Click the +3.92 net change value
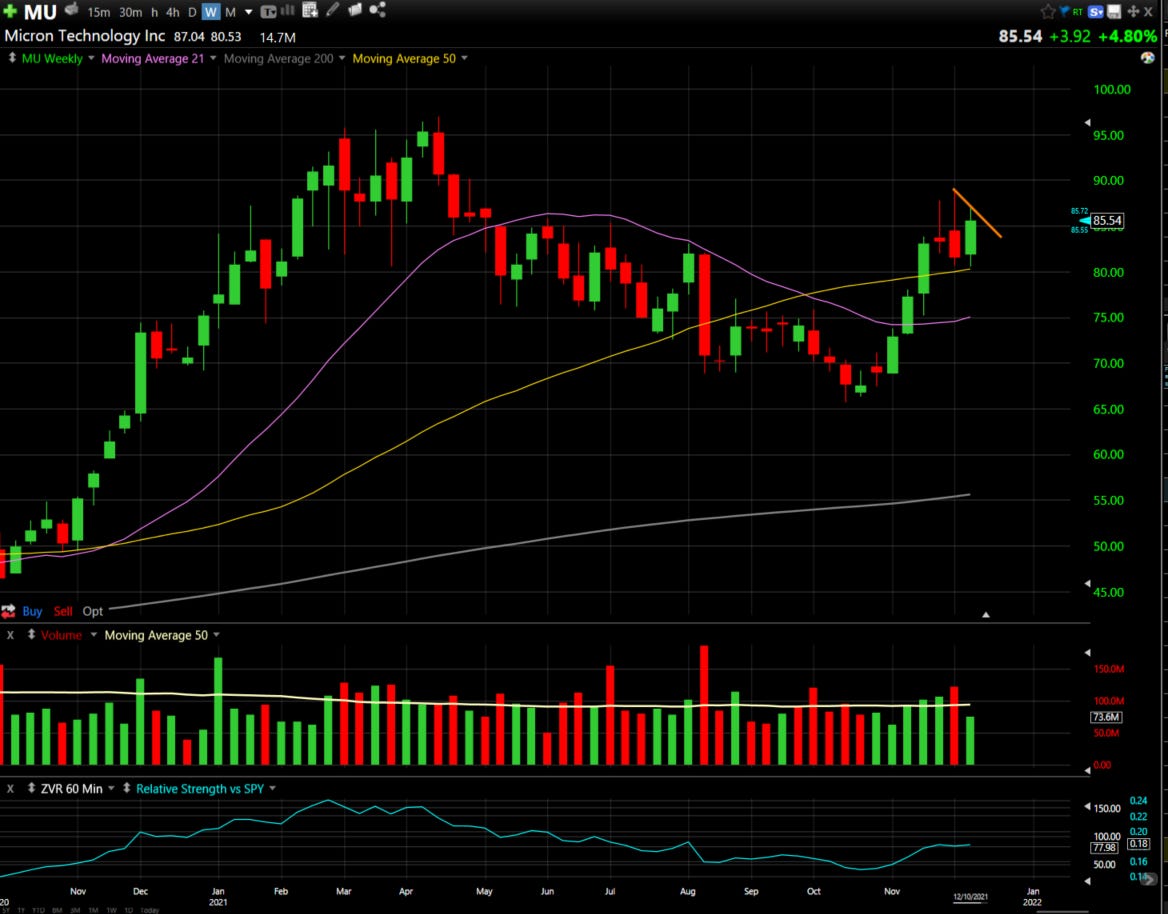 (x=1070, y=36)
